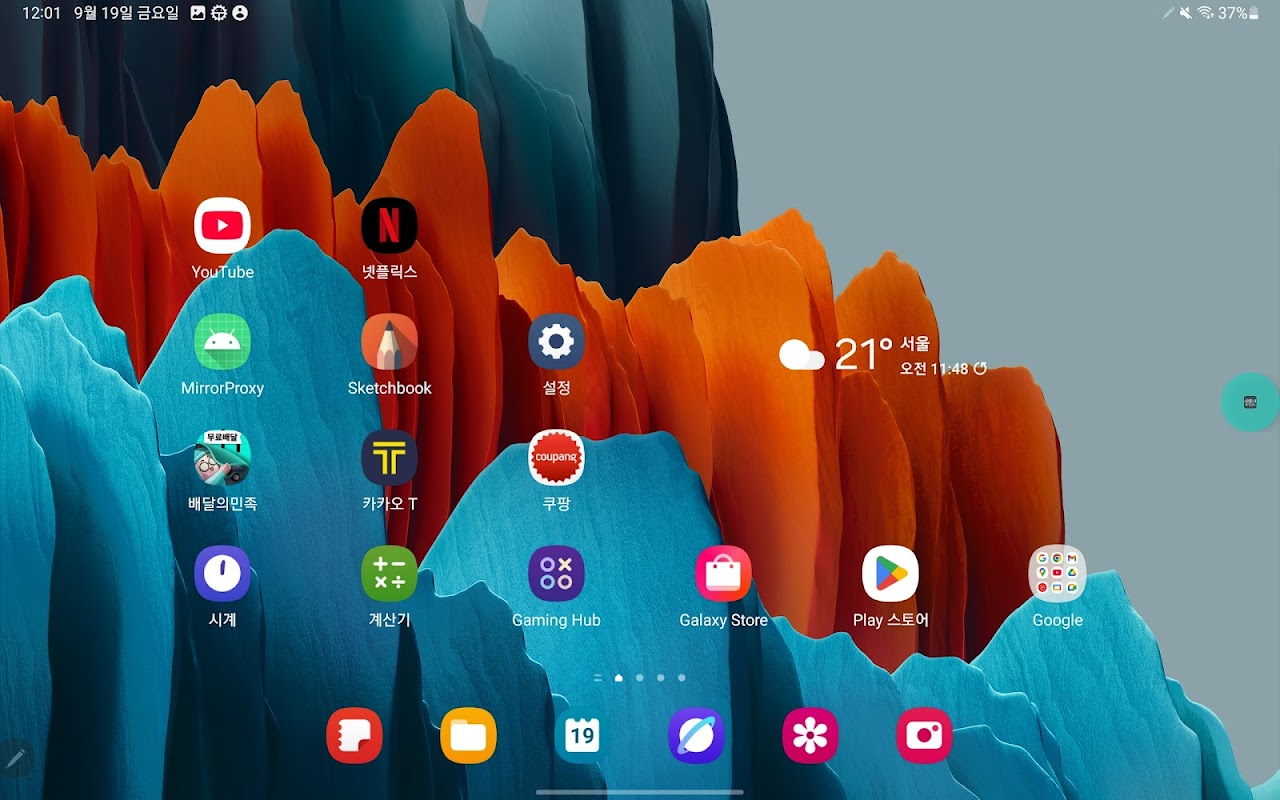Viewport: 1280px width, 800px height.
Task: Open the Clock (시계) app
Action: pos(222,574)
